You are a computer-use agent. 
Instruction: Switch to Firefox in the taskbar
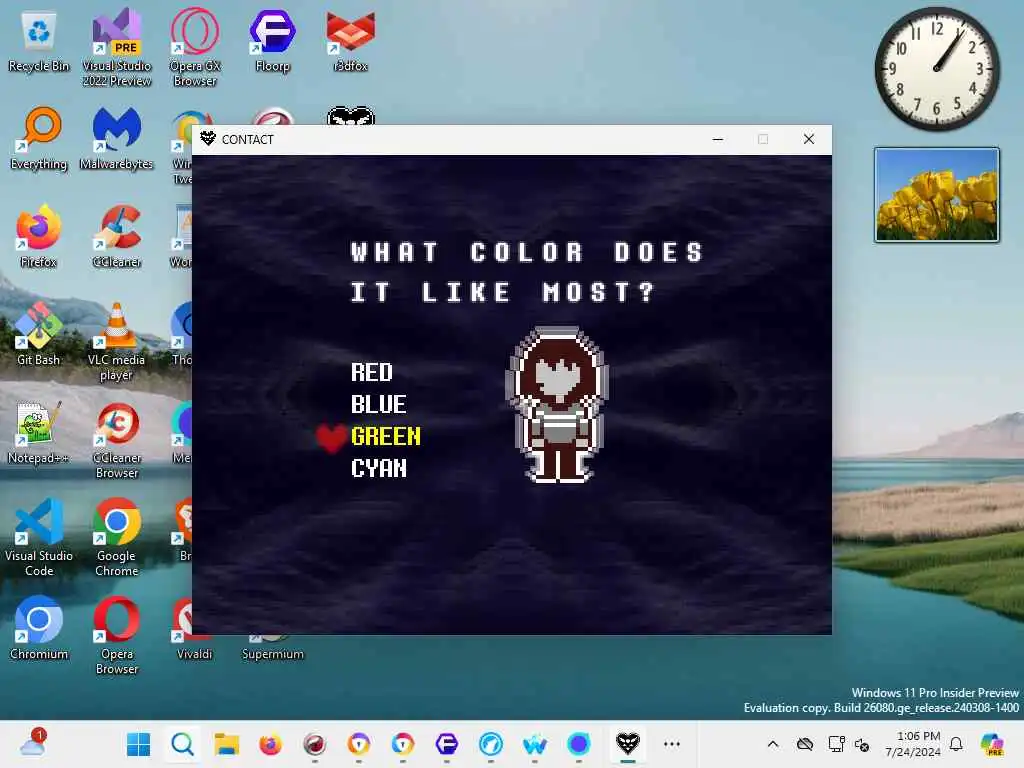coord(270,744)
